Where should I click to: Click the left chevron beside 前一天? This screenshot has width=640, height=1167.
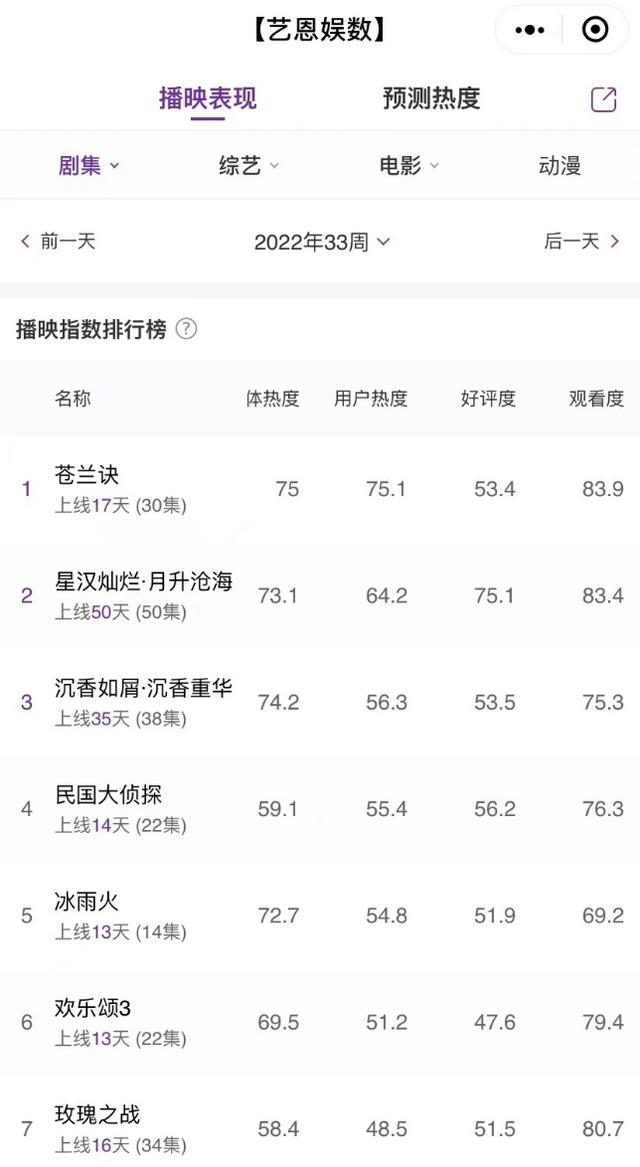[x=24, y=240]
